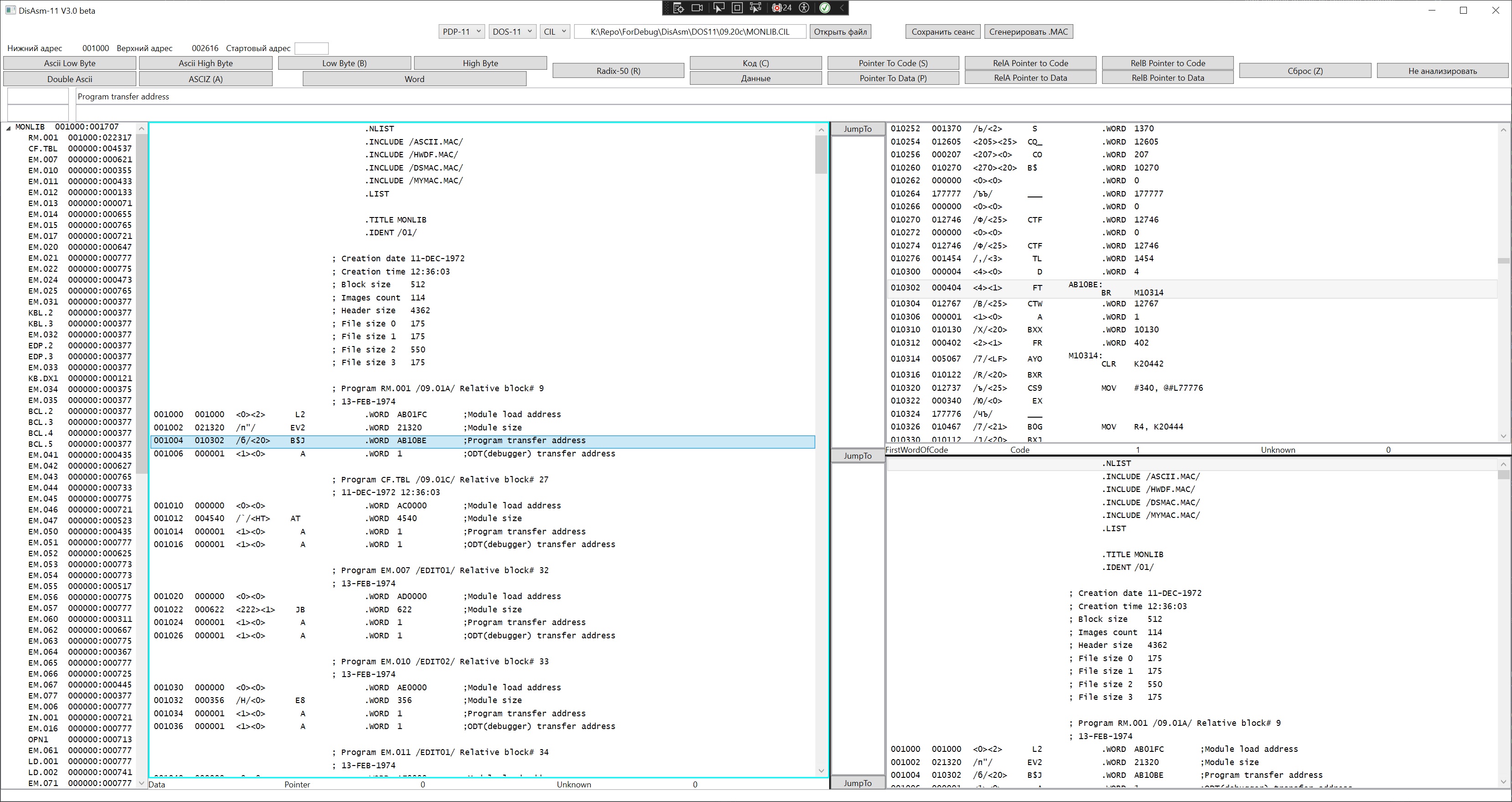Click the Pointer To Code (S) button
Image resolution: width=1512 pixels, height=802 pixels.
892,63
